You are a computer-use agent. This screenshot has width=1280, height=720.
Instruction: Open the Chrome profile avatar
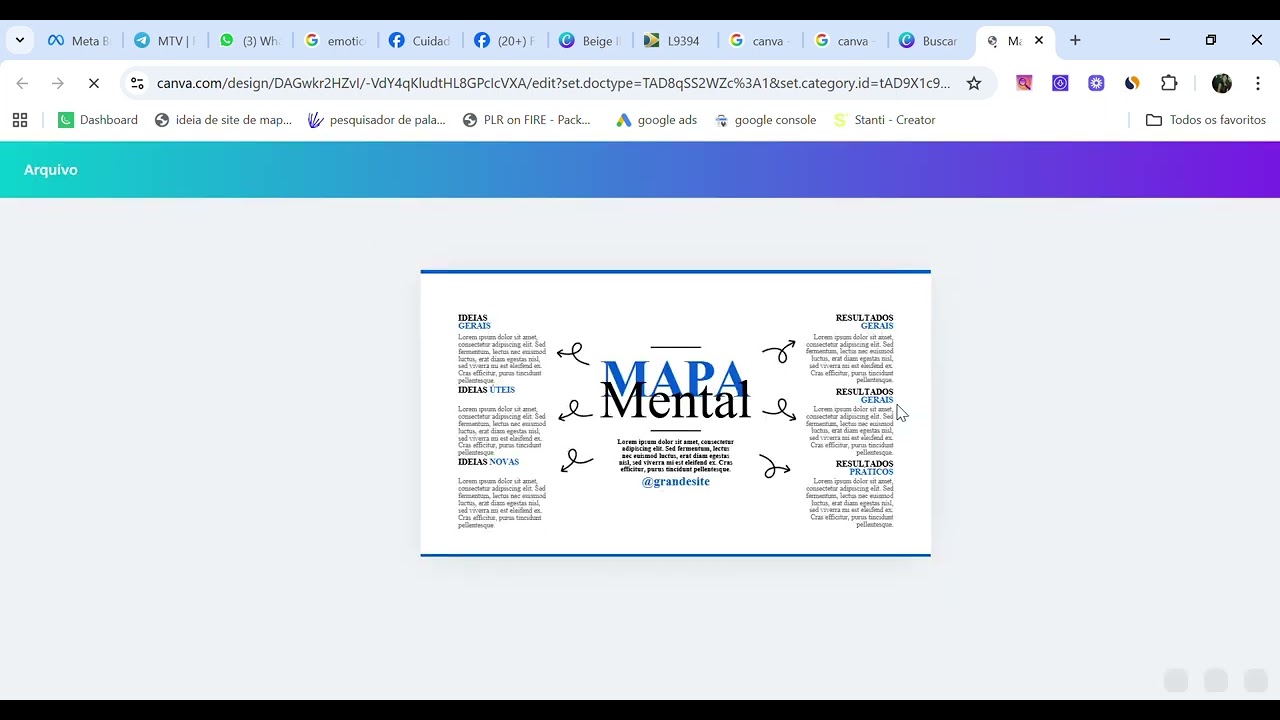[1222, 84]
